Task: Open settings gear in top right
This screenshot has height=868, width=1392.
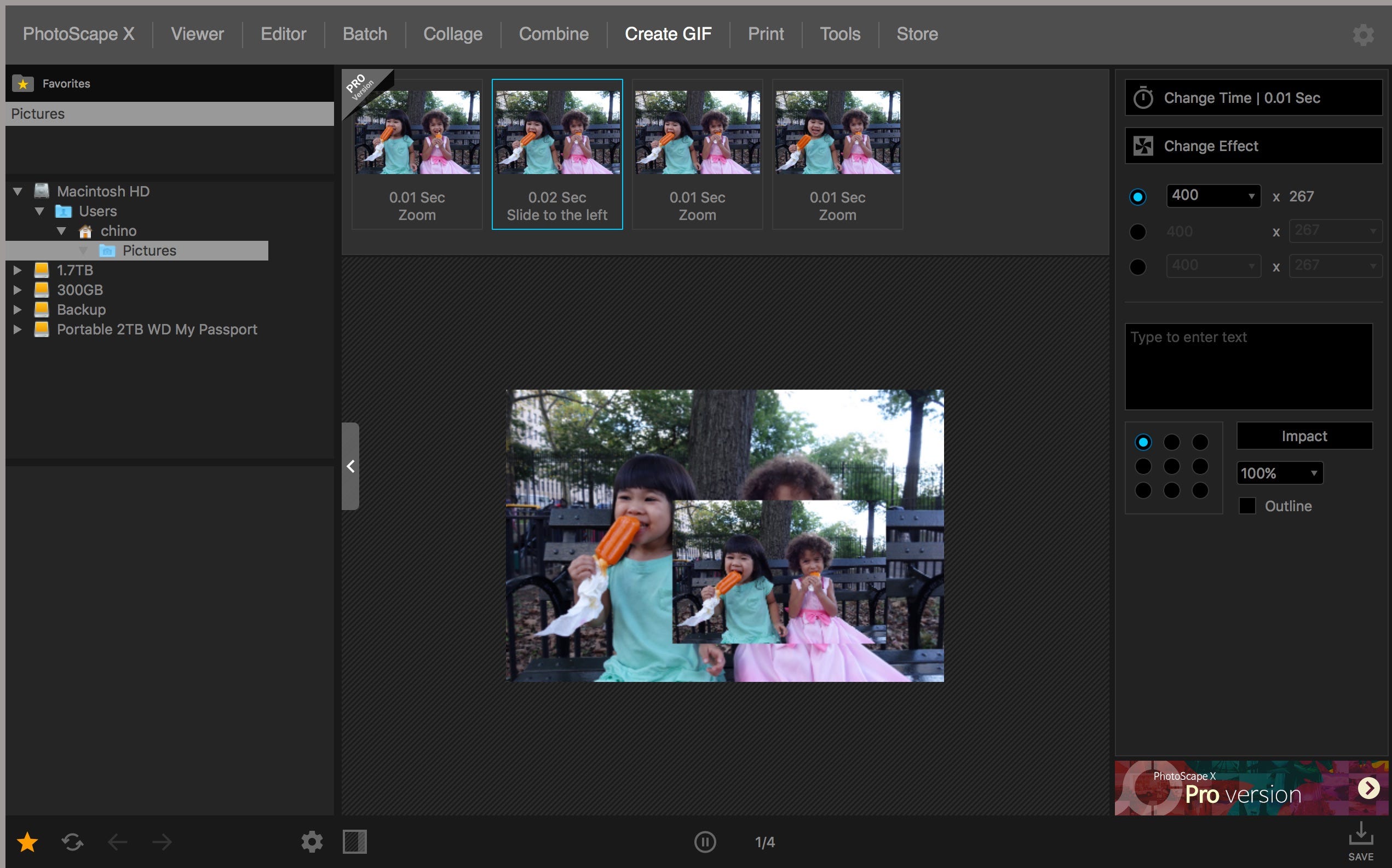Action: 1363,34
